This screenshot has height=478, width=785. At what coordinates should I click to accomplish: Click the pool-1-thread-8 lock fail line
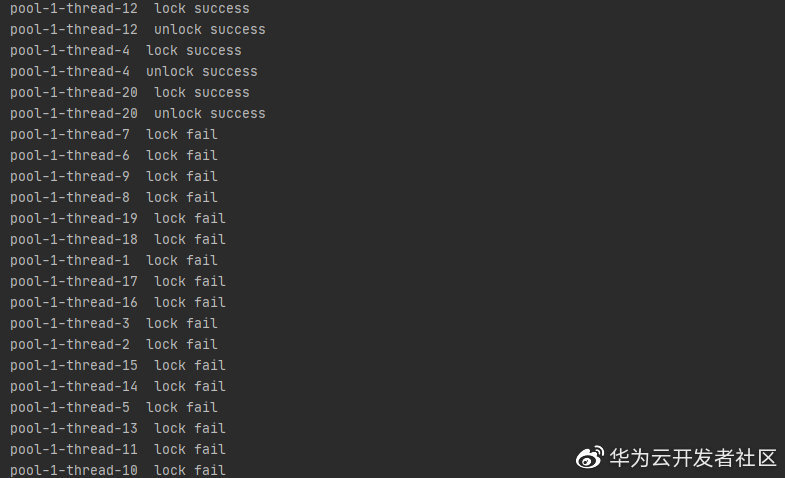[x=114, y=198]
